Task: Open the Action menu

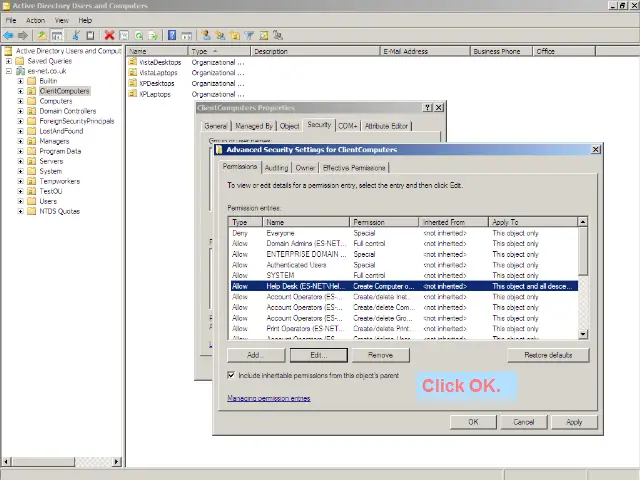Action: click(x=35, y=20)
